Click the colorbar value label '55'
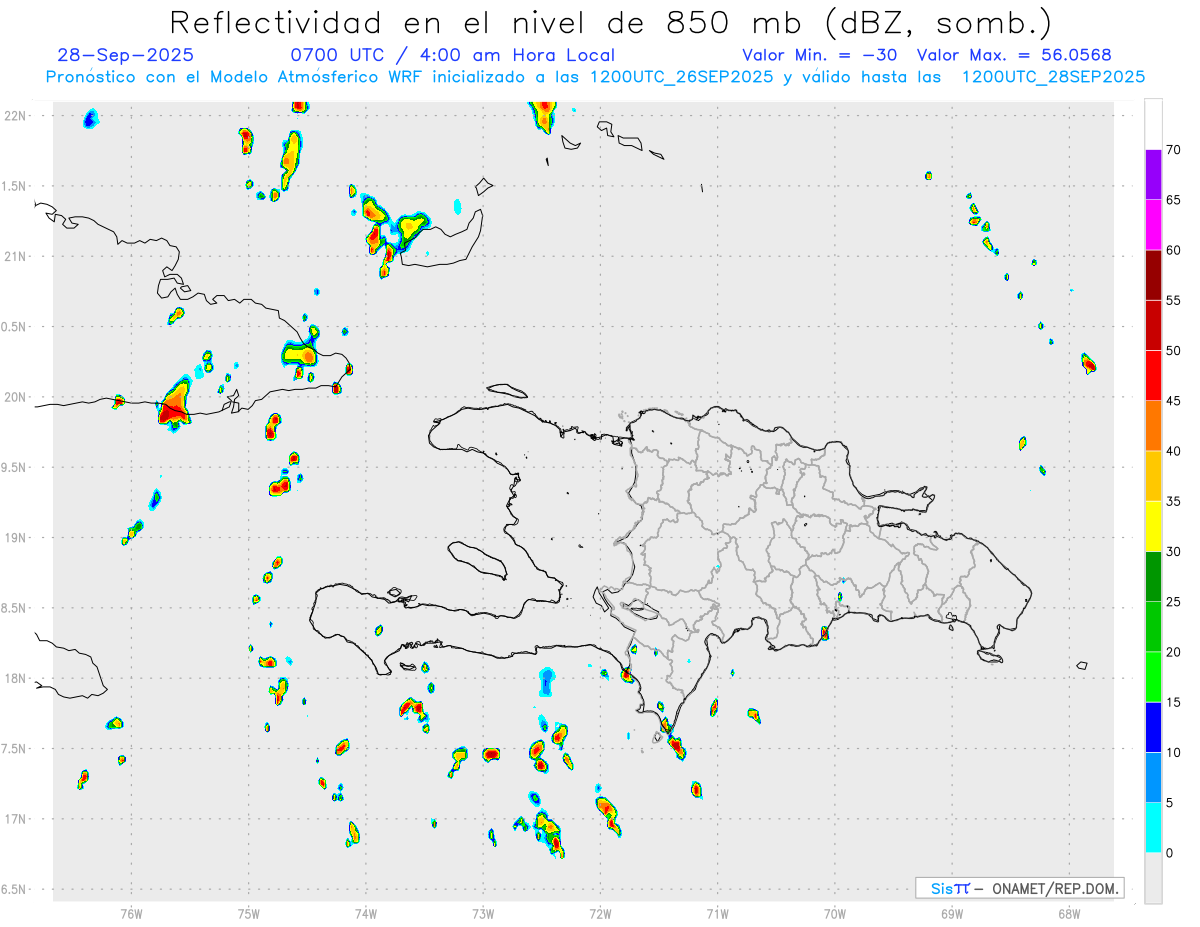 pyautogui.click(x=1173, y=301)
